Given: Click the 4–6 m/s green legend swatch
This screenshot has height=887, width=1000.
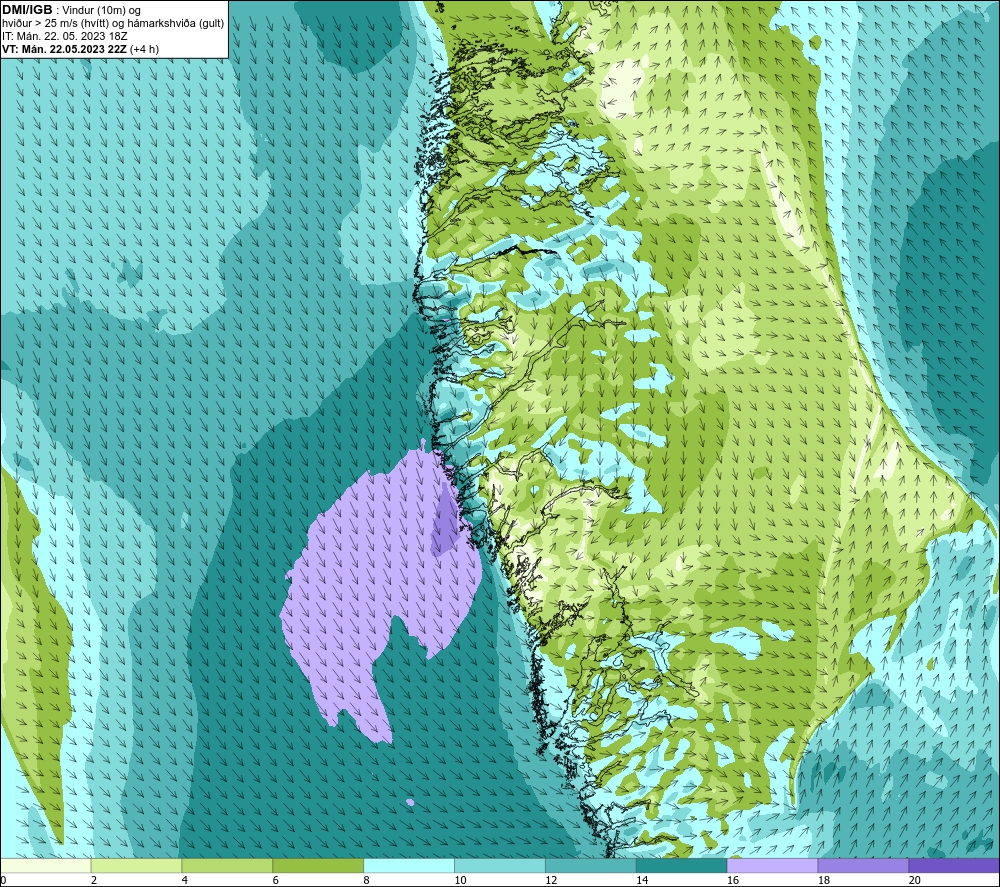Looking at the screenshot, I should pyautogui.click(x=227, y=865).
